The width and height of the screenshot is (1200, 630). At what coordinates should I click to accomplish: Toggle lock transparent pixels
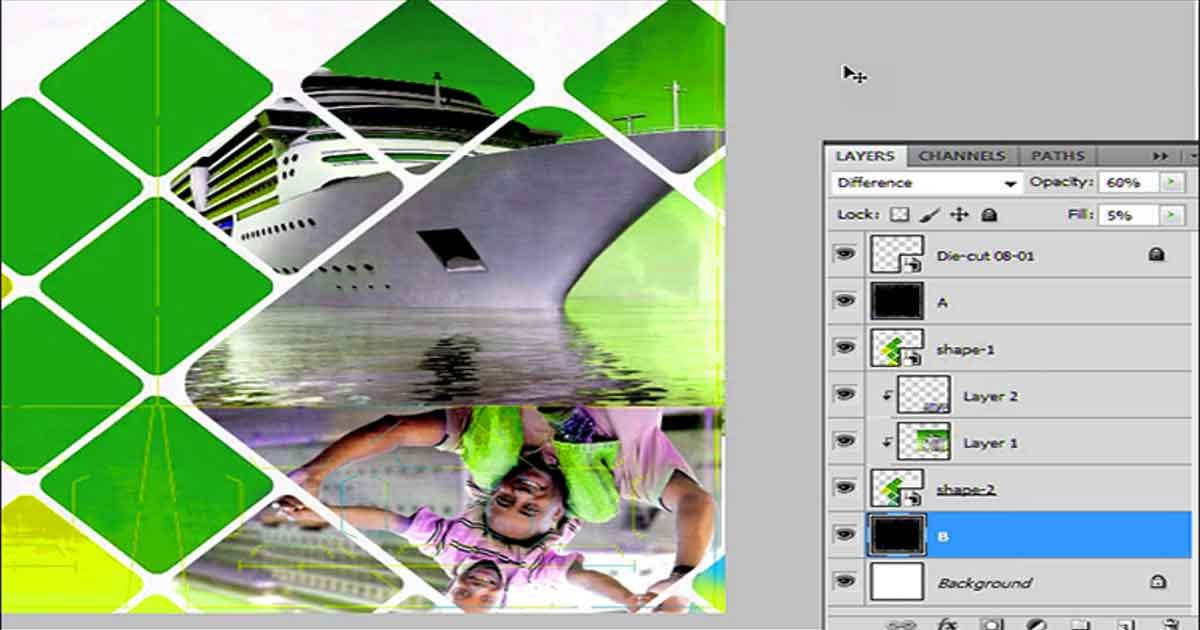pos(898,214)
